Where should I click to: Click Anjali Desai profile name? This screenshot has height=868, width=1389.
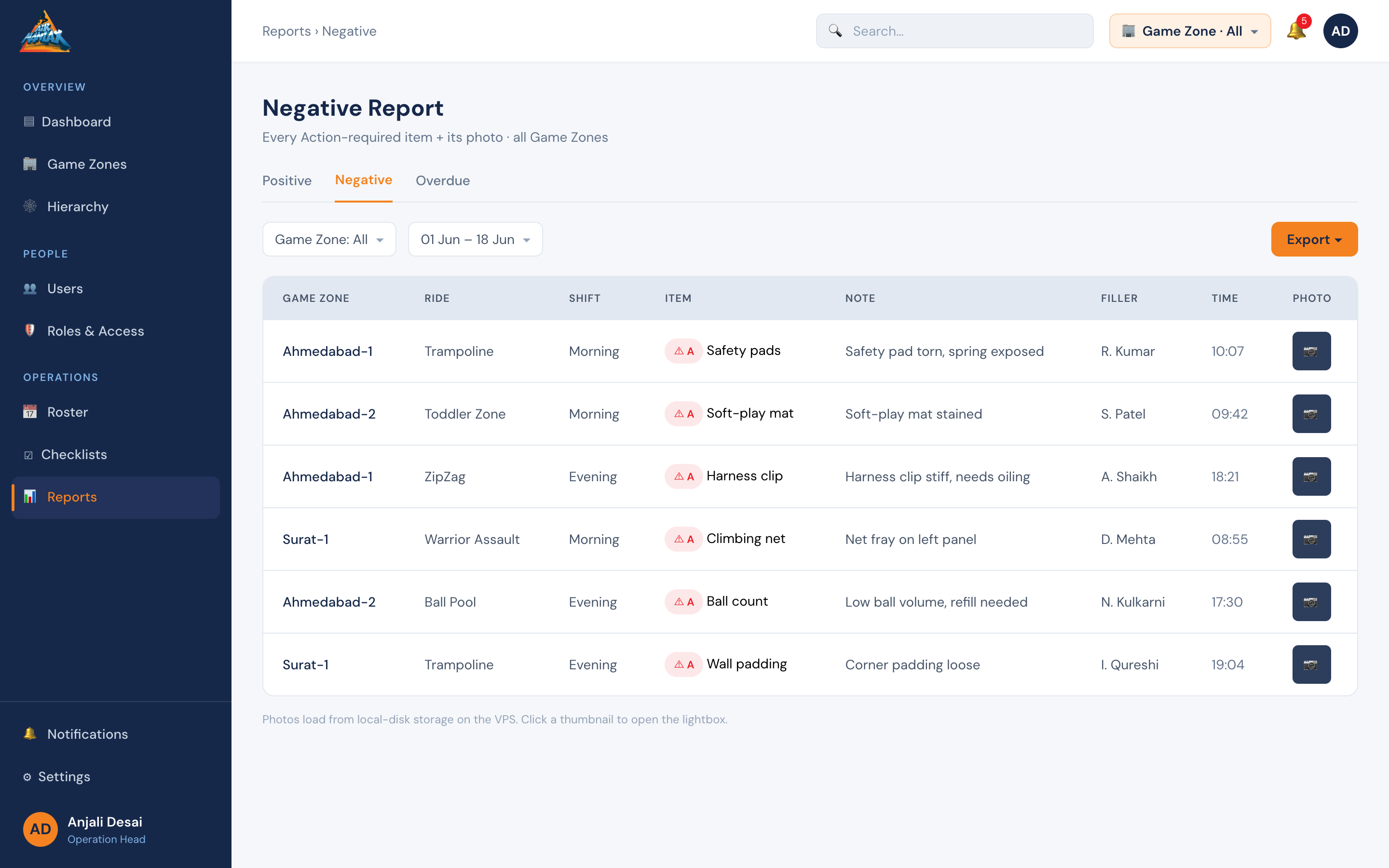[x=105, y=822]
